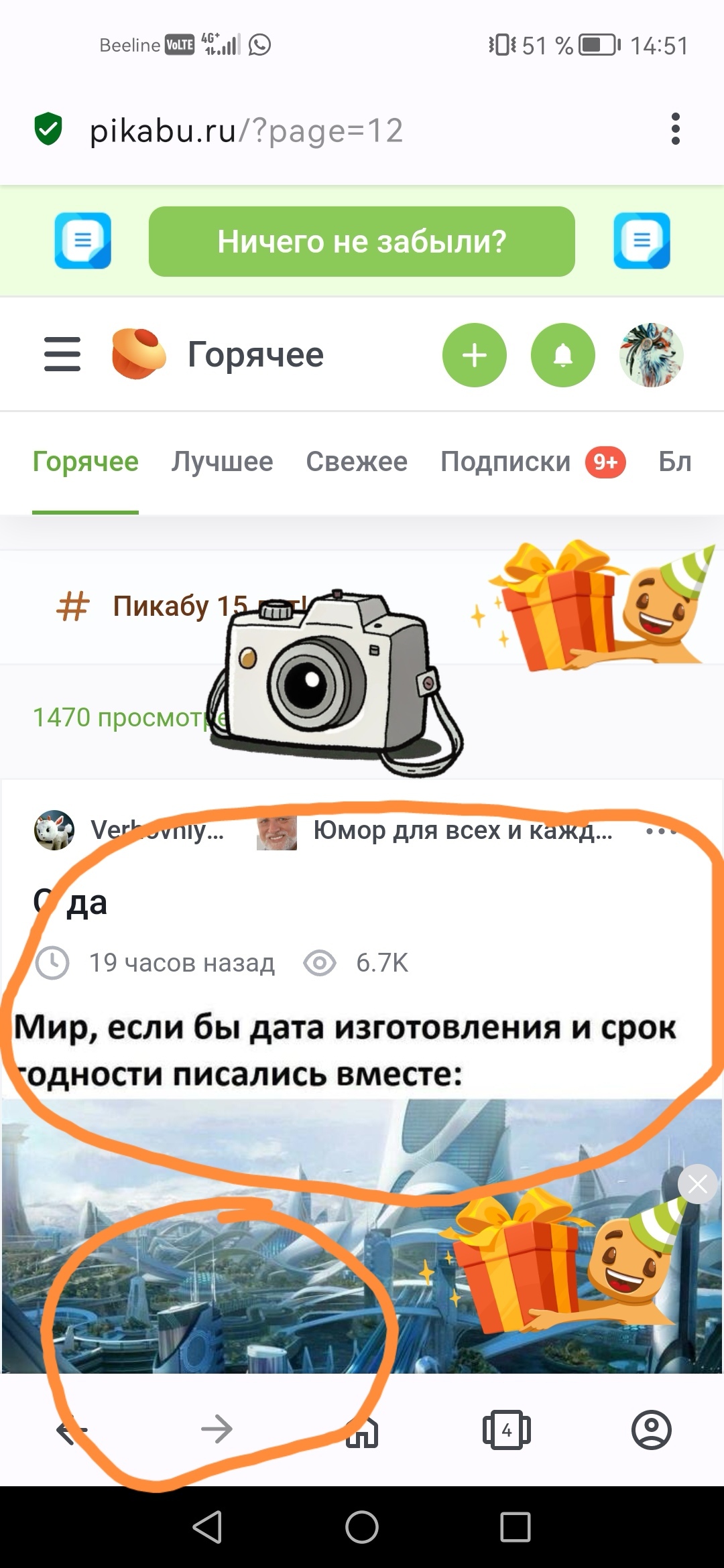Screen dimensions: 724x1568
Task: Go forward with the browser forward arrow
Action: (217, 1429)
